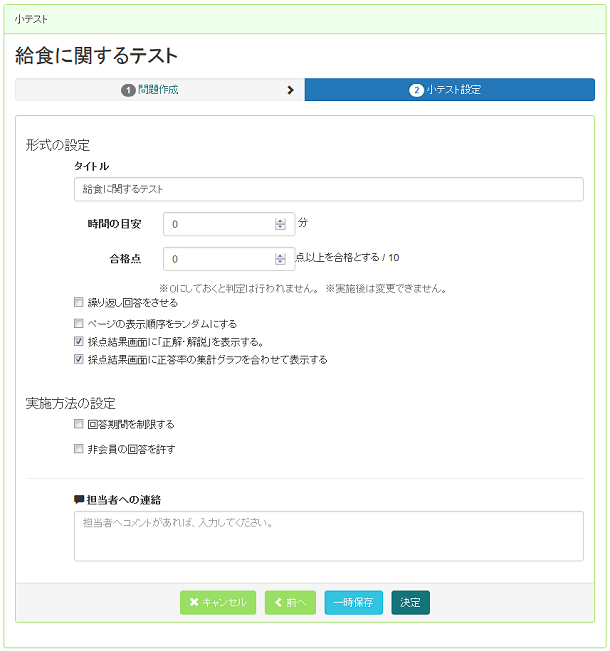This screenshot has height=651, width=610.
Task: Click the 一時保存 button
Action: pos(353,602)
